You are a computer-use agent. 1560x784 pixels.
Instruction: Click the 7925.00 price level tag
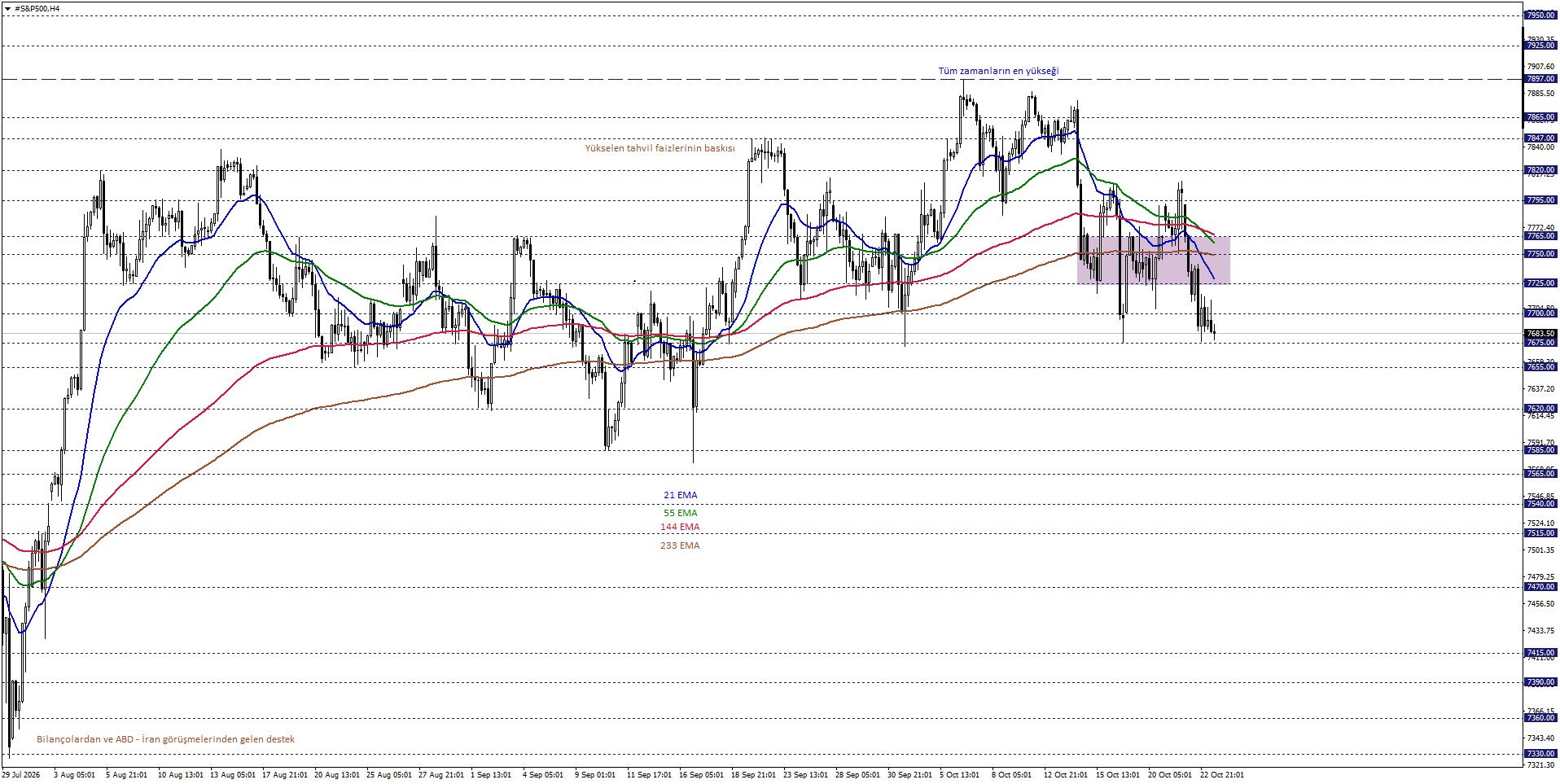[1540, 46]
